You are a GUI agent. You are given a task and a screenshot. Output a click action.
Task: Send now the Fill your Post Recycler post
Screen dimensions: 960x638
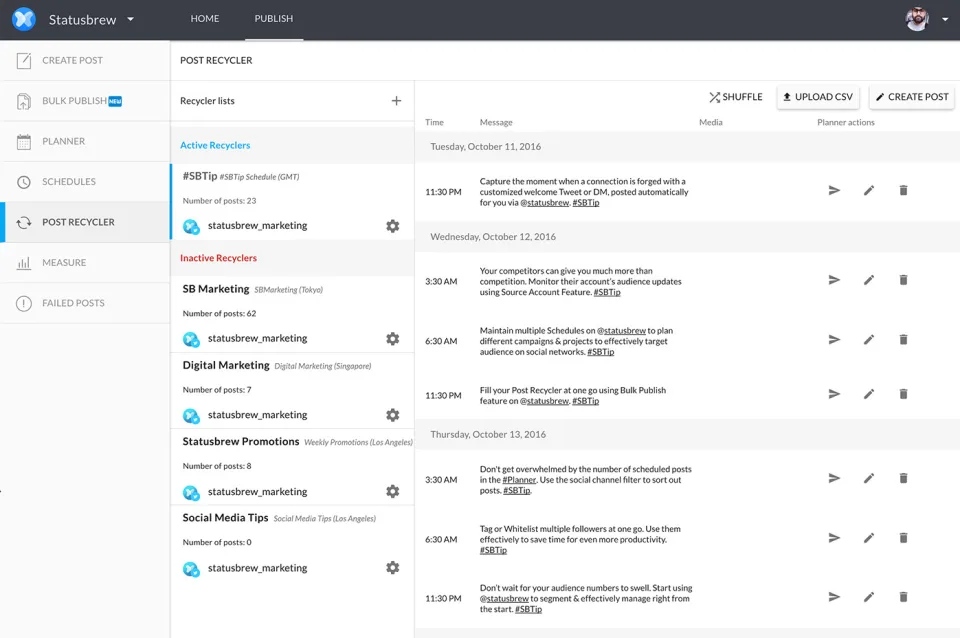point(834,394)
